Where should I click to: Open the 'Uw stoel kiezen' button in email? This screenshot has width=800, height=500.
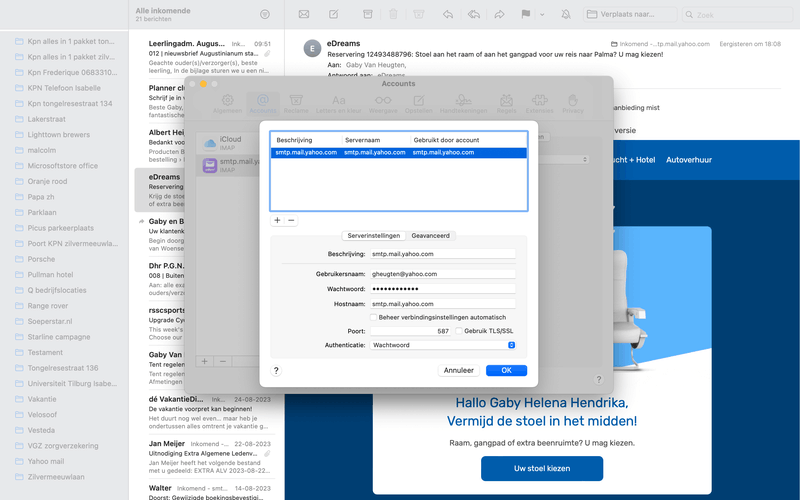pos(542,468)
